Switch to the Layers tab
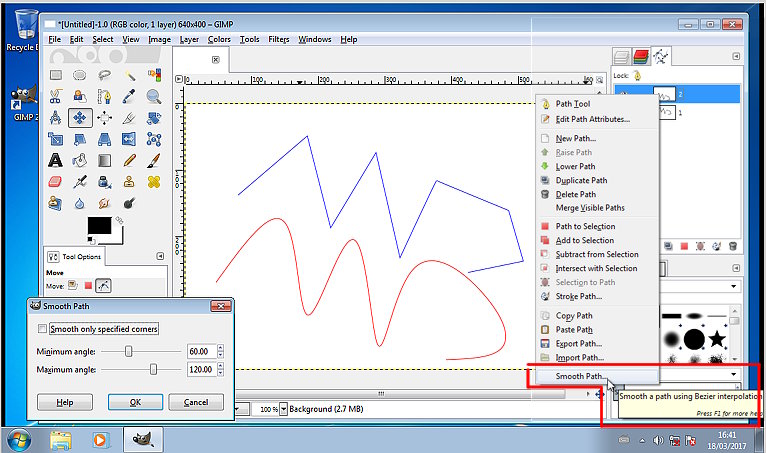 [x=621, y=57]
